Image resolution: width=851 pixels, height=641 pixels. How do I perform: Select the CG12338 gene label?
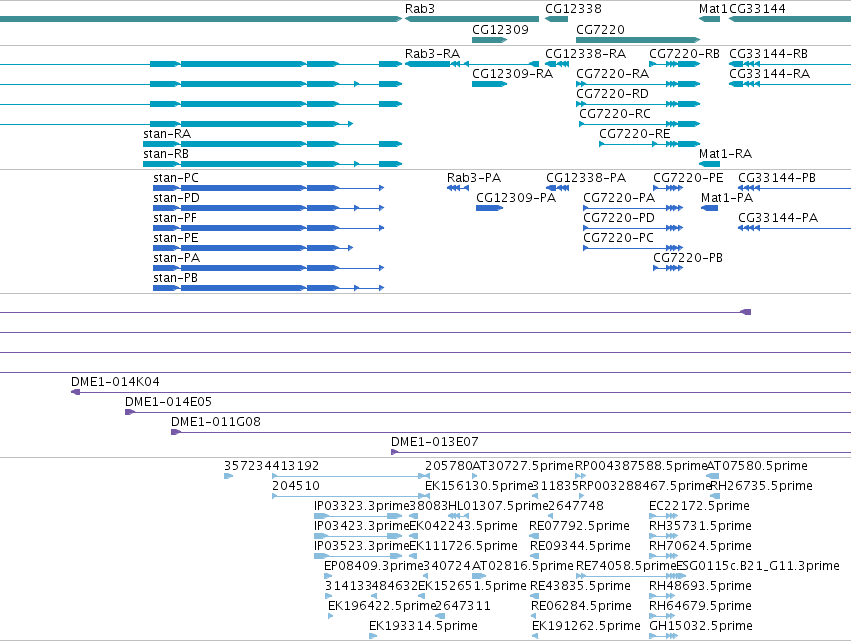click(x=573, y=9)
